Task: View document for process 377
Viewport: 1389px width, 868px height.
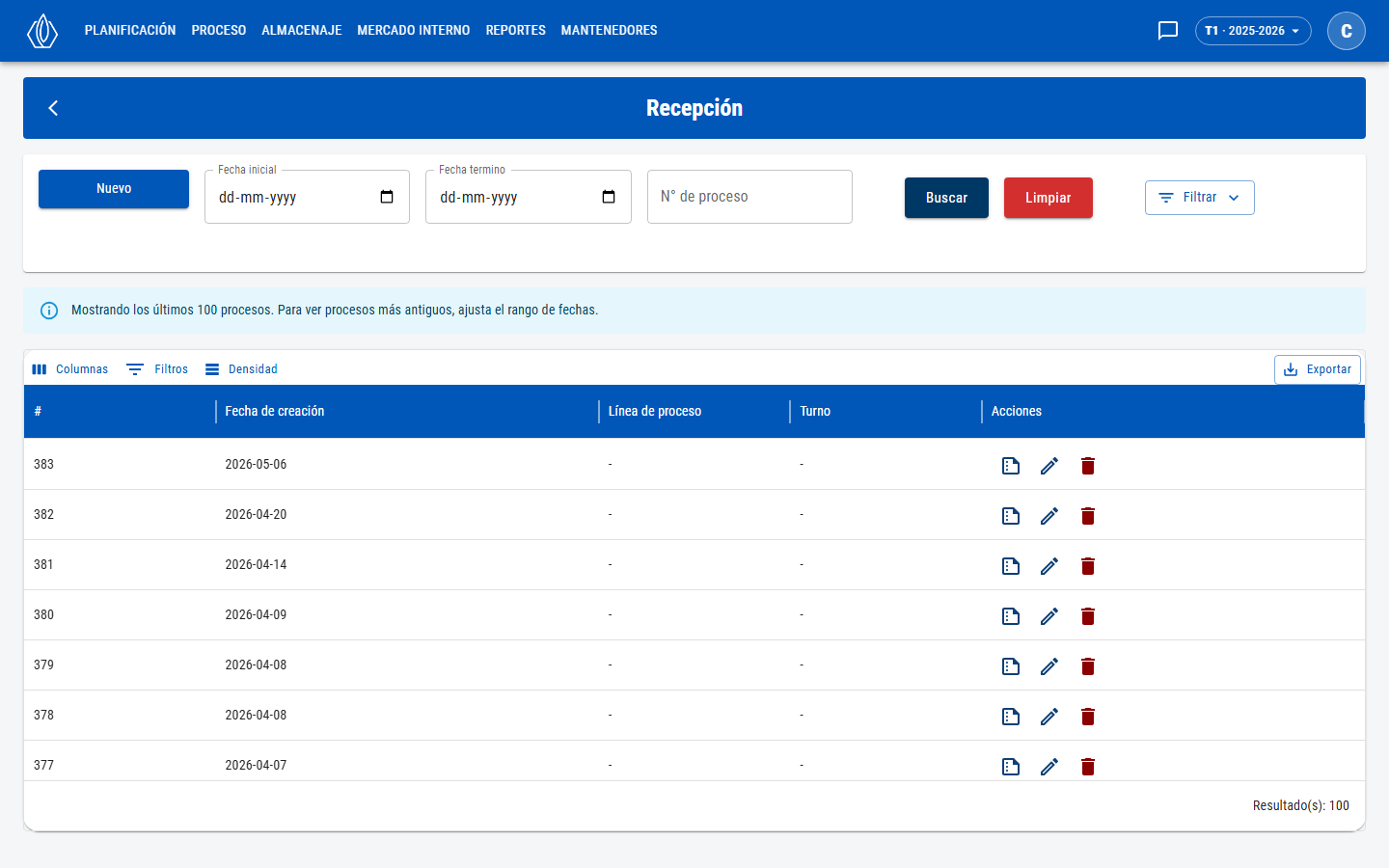Action: pos(1011,767)
